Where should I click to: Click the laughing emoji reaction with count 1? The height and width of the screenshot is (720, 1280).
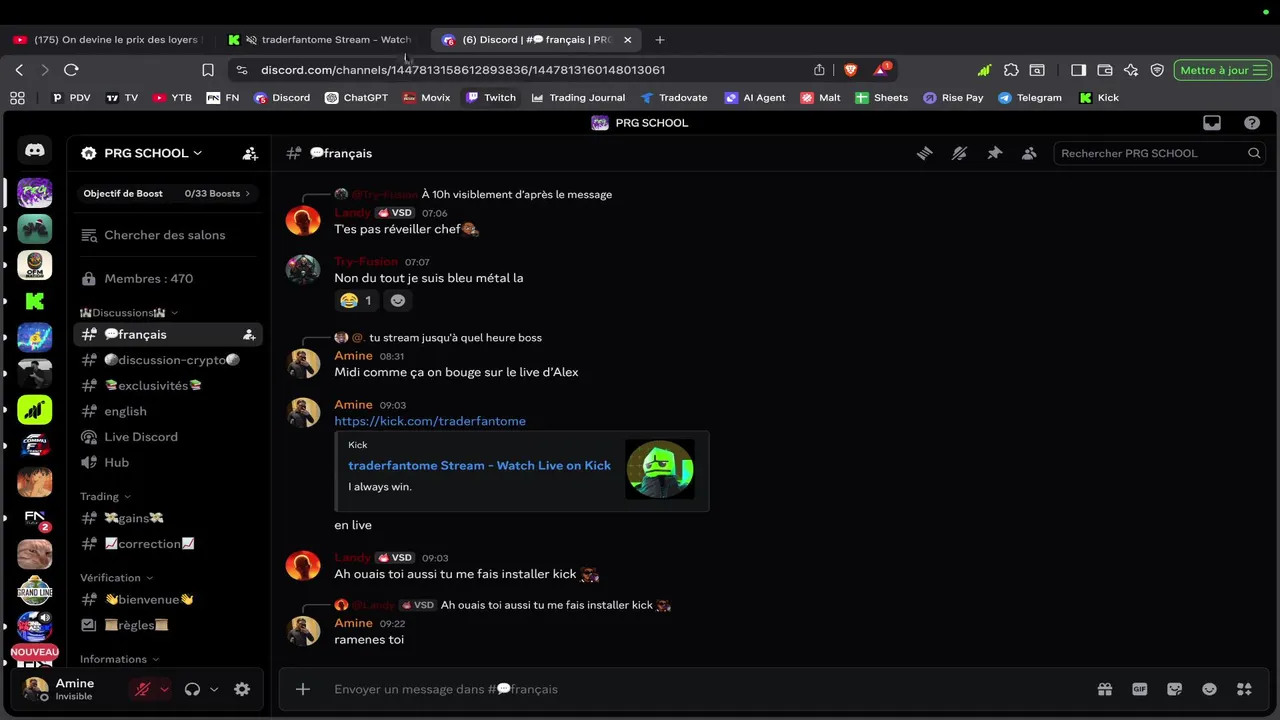pos(356,300)
